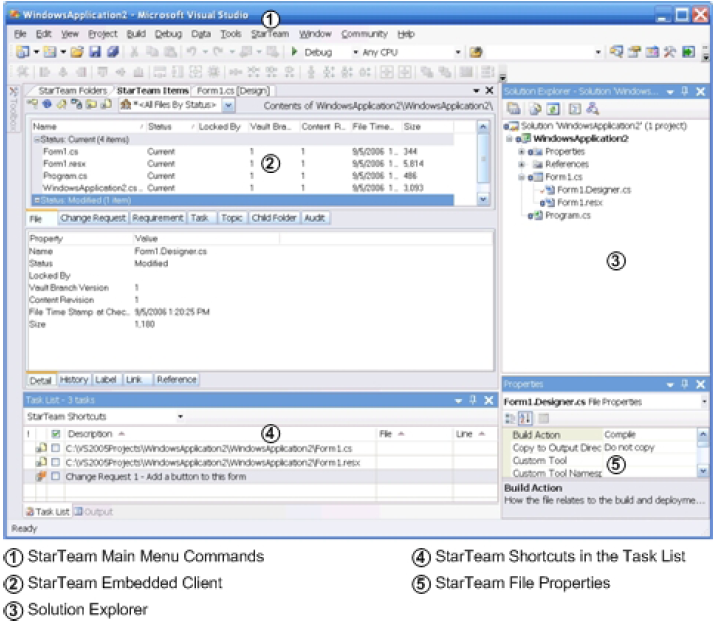This screenshot has height=629, width=713.
Task: Open the Properties object selector dropdown
Action: tap(704, 402)
